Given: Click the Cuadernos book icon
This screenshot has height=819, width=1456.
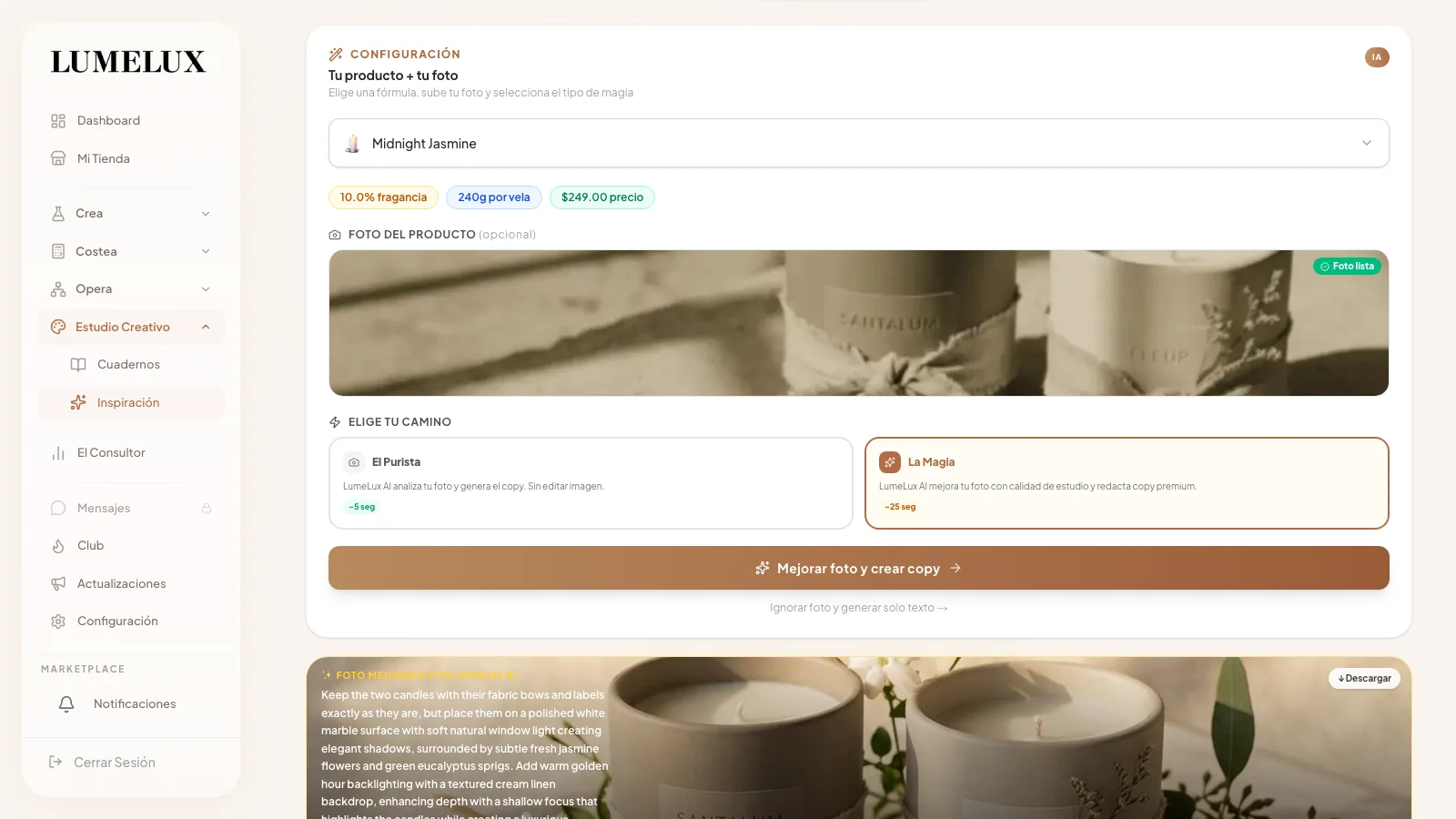Looking at the screenshot, I should tap(78, 365).
